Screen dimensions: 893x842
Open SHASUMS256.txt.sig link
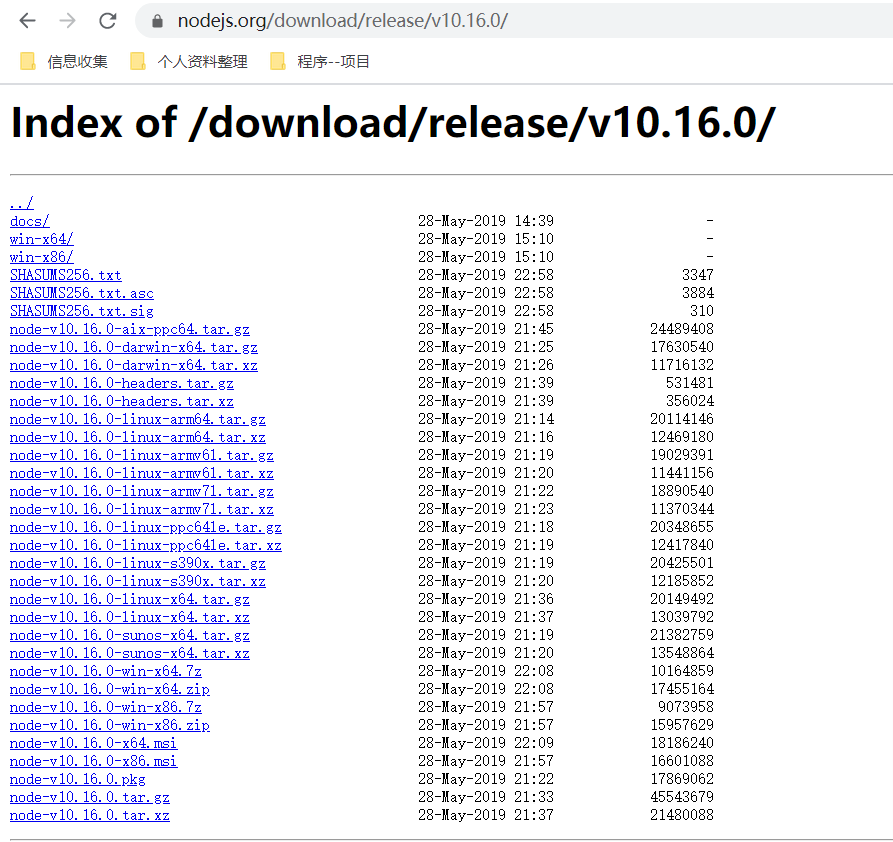point(81,311)
